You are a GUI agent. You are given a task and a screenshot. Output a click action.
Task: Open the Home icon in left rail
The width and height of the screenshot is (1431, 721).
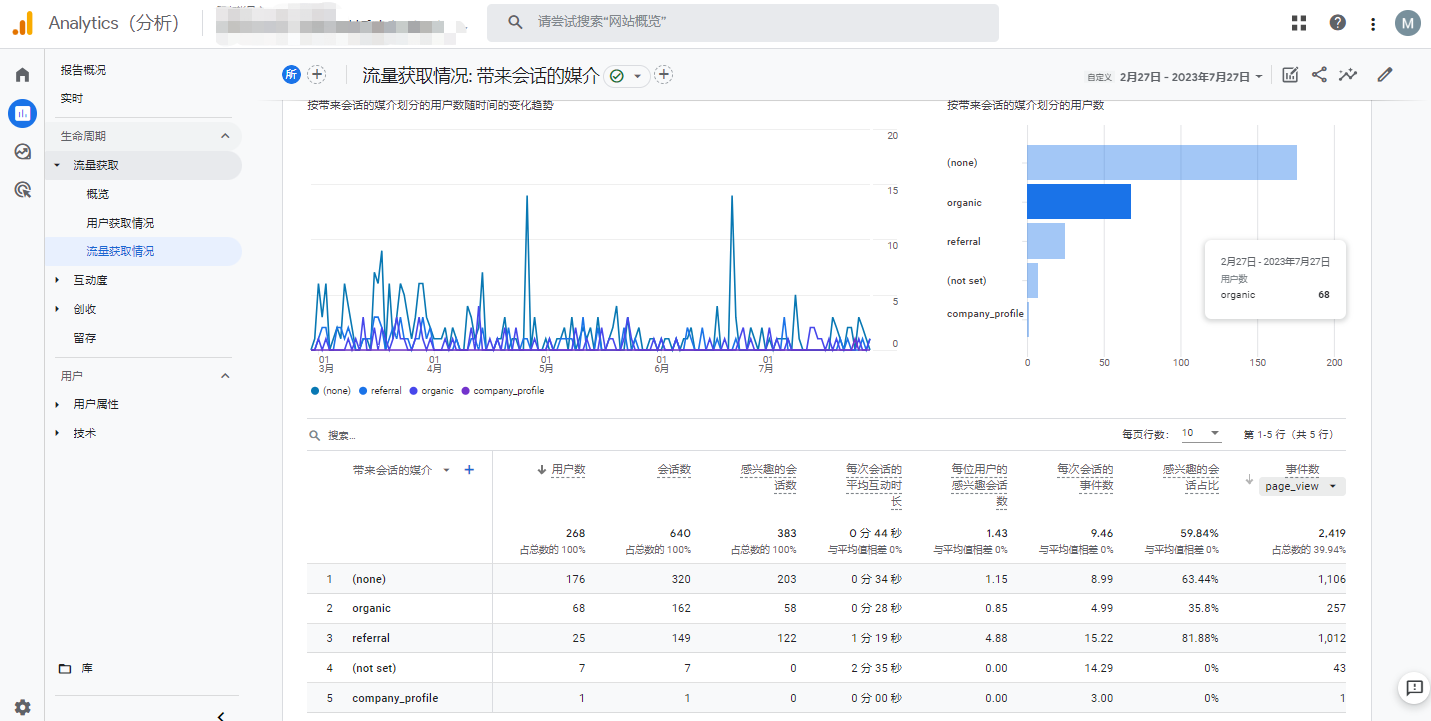(x=22, y=75)
